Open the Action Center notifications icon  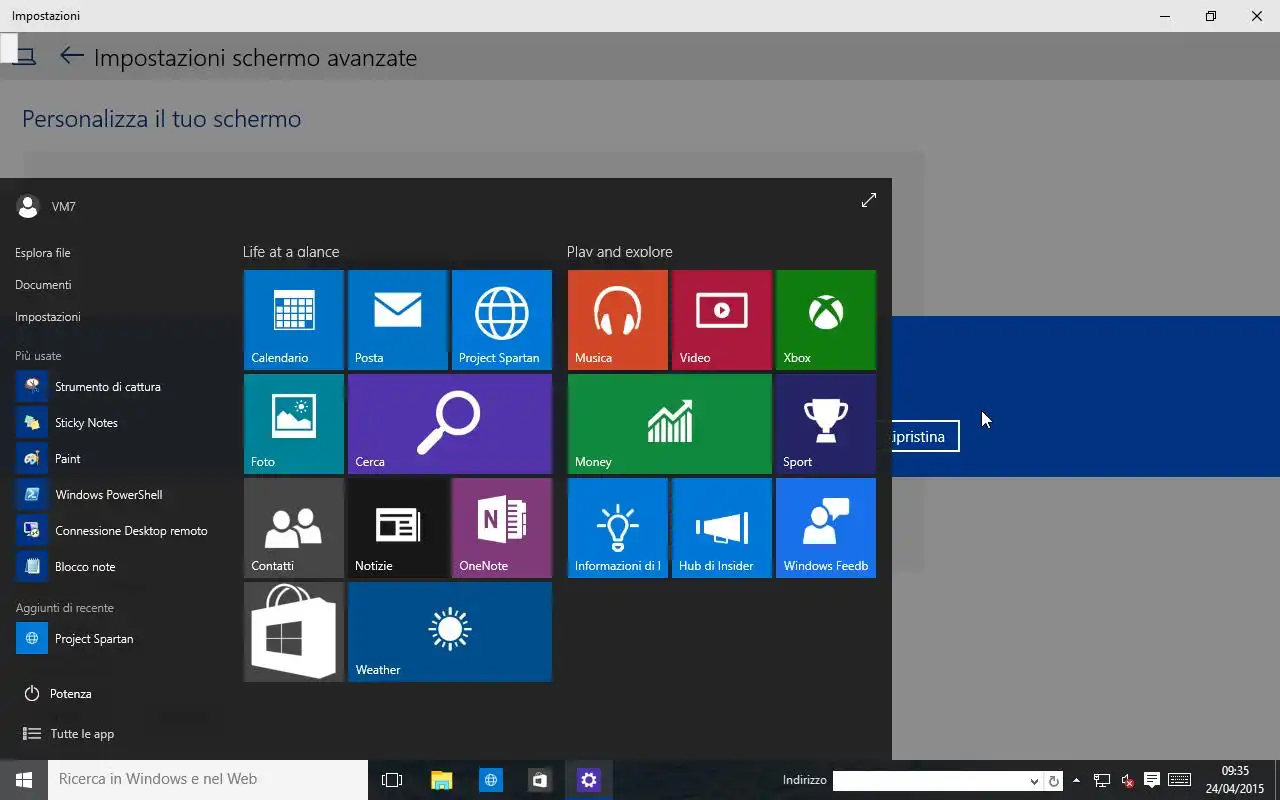coord(1152,780)
